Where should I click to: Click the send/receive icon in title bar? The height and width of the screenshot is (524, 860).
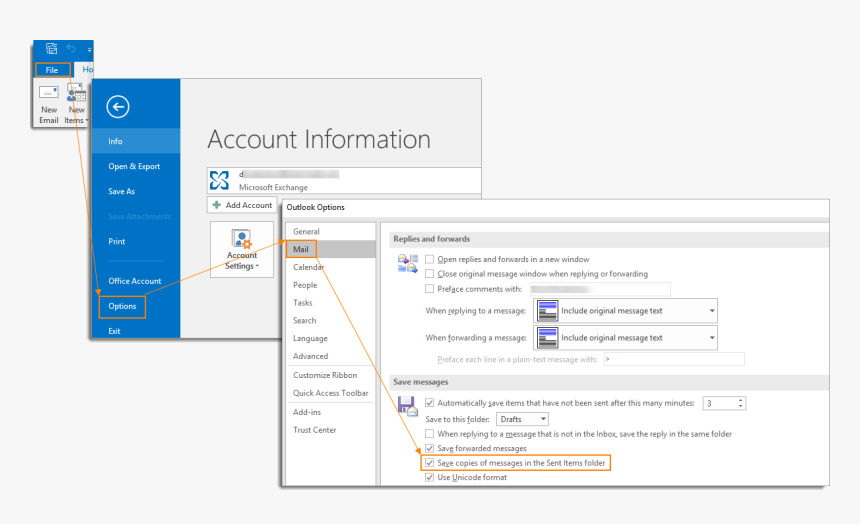[x=52, y=48]
